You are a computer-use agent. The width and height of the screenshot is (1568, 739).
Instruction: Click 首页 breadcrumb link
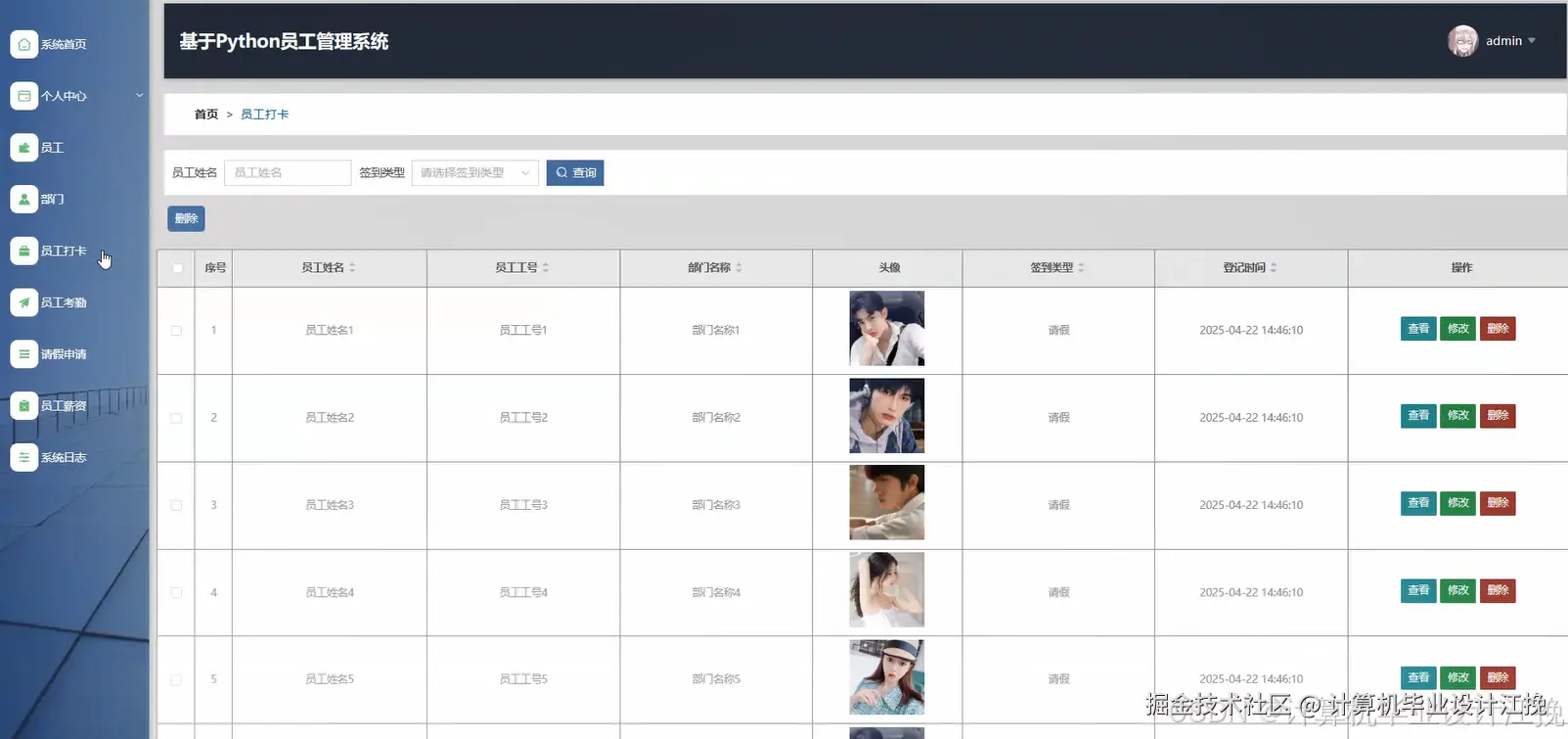(x=206, y=115)
